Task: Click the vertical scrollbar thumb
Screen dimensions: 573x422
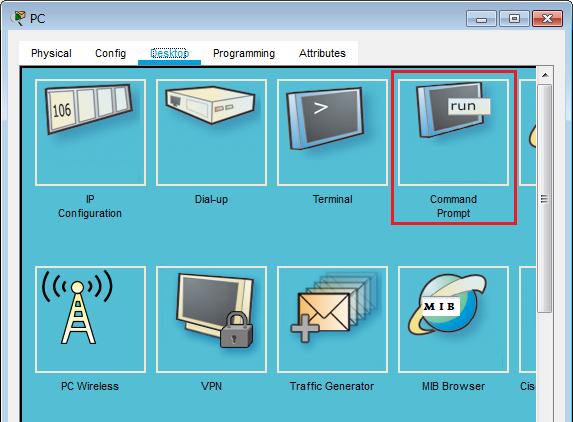Action: point(544,198)
